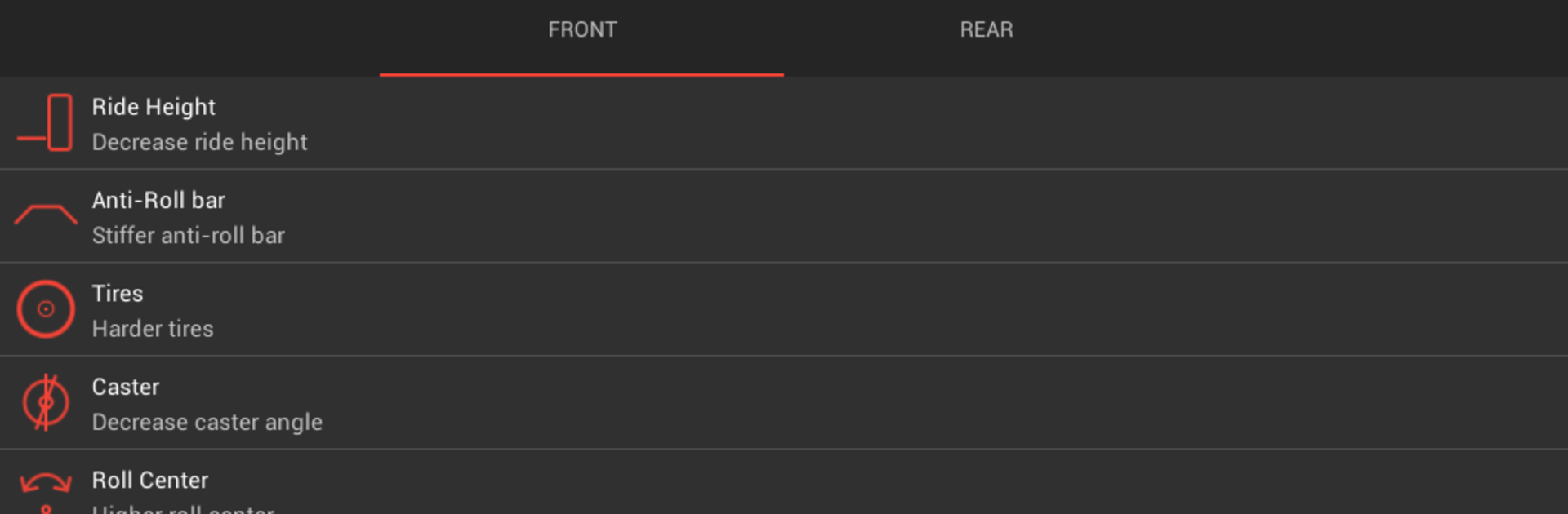Image resolution: width=1568 pixels, height=514 pixels.
Task: Click the red indicator under FRONT tab
Action: click(581, 74)
